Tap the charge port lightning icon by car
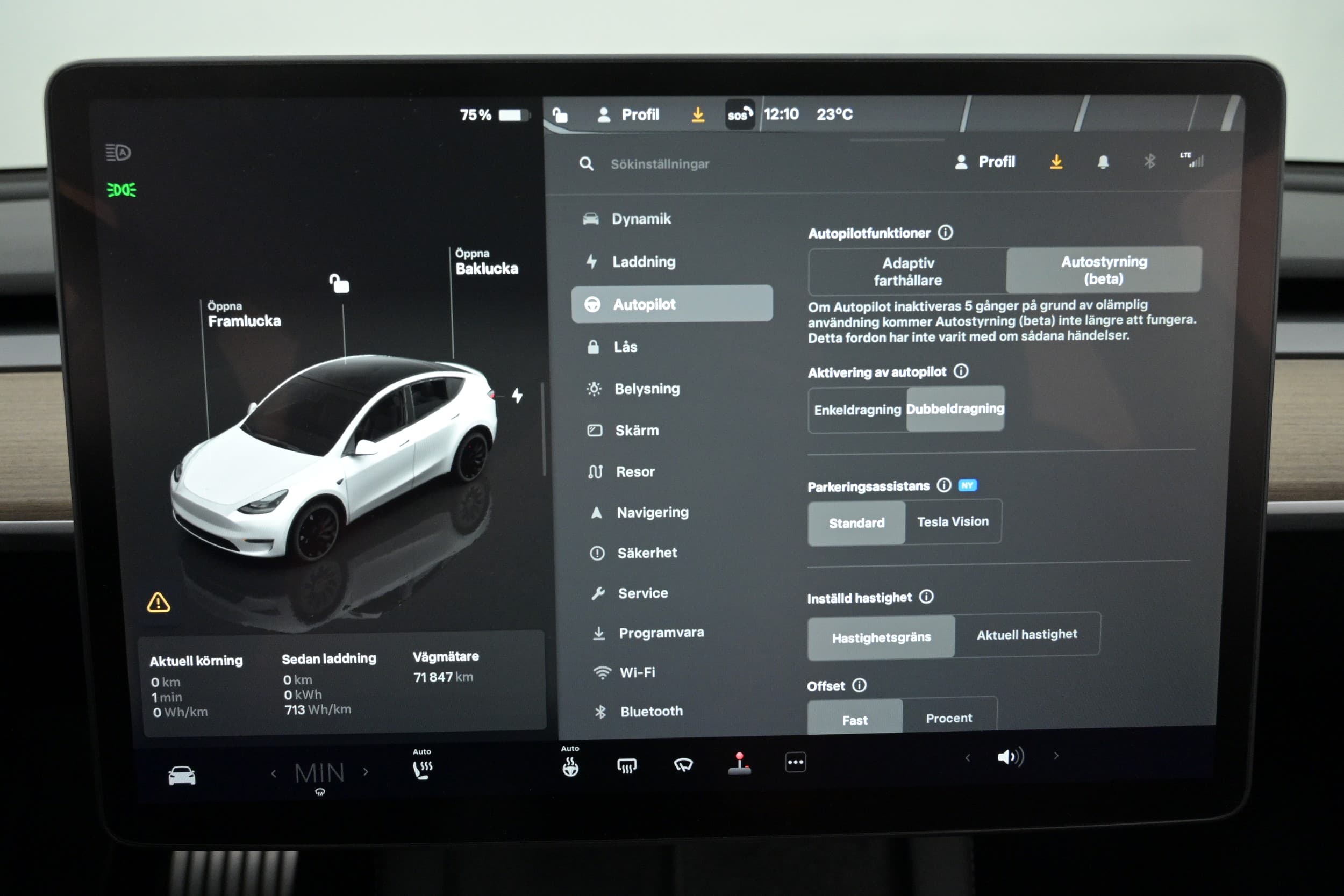1344x896 pixels. click(x=517, y=395)
